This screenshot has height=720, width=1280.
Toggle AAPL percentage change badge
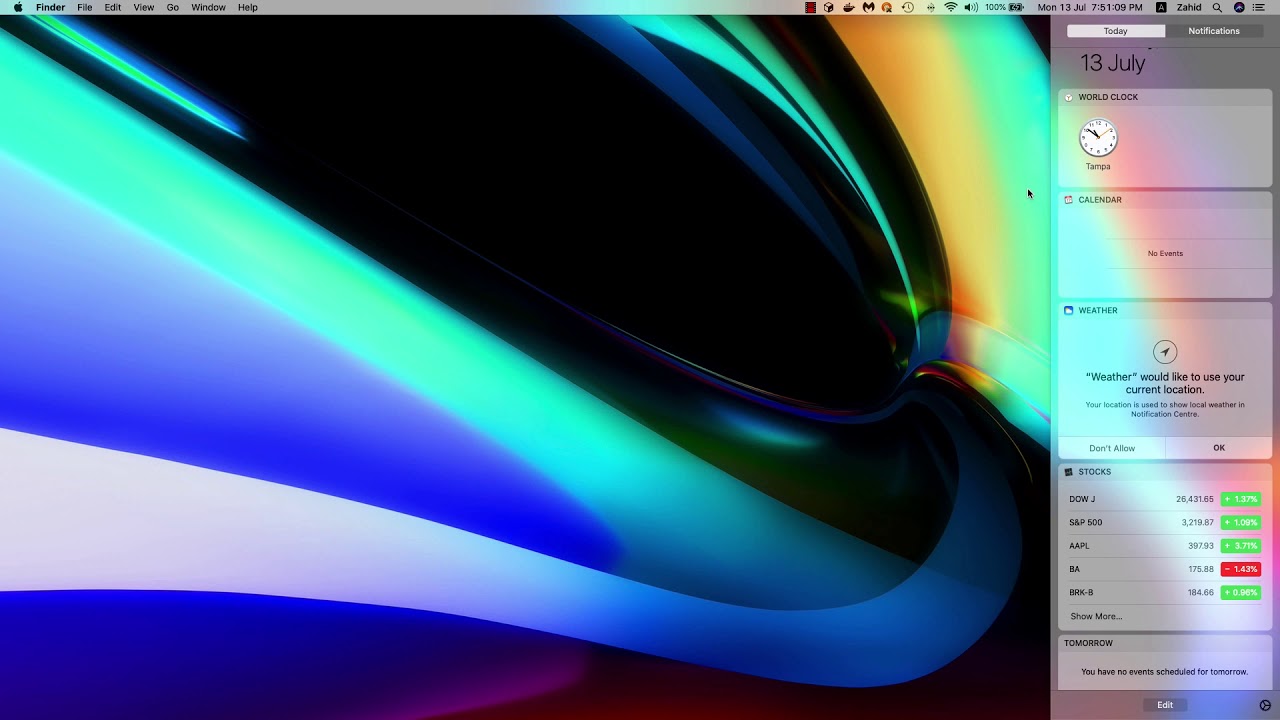pyautogui.click(x=1240, y=546)
